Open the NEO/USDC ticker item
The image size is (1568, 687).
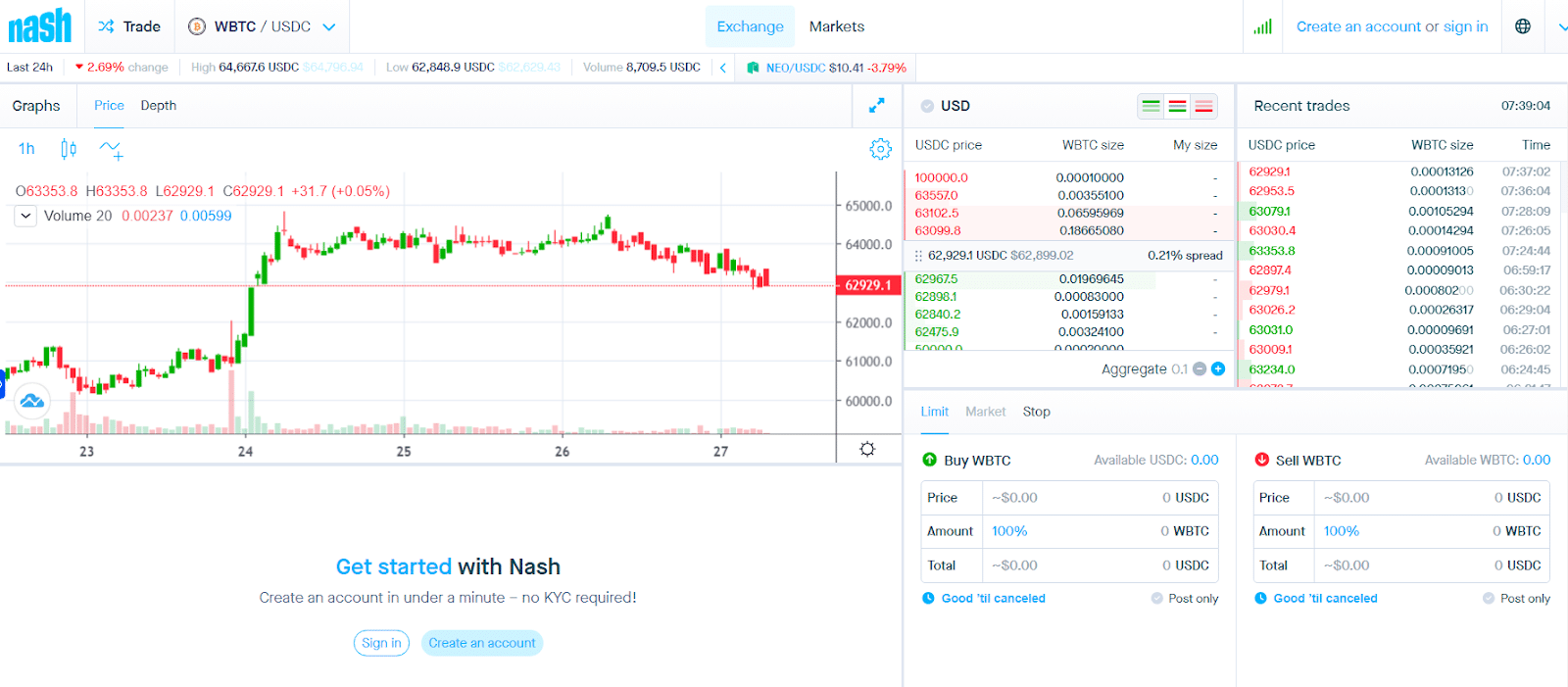(826, 68)
